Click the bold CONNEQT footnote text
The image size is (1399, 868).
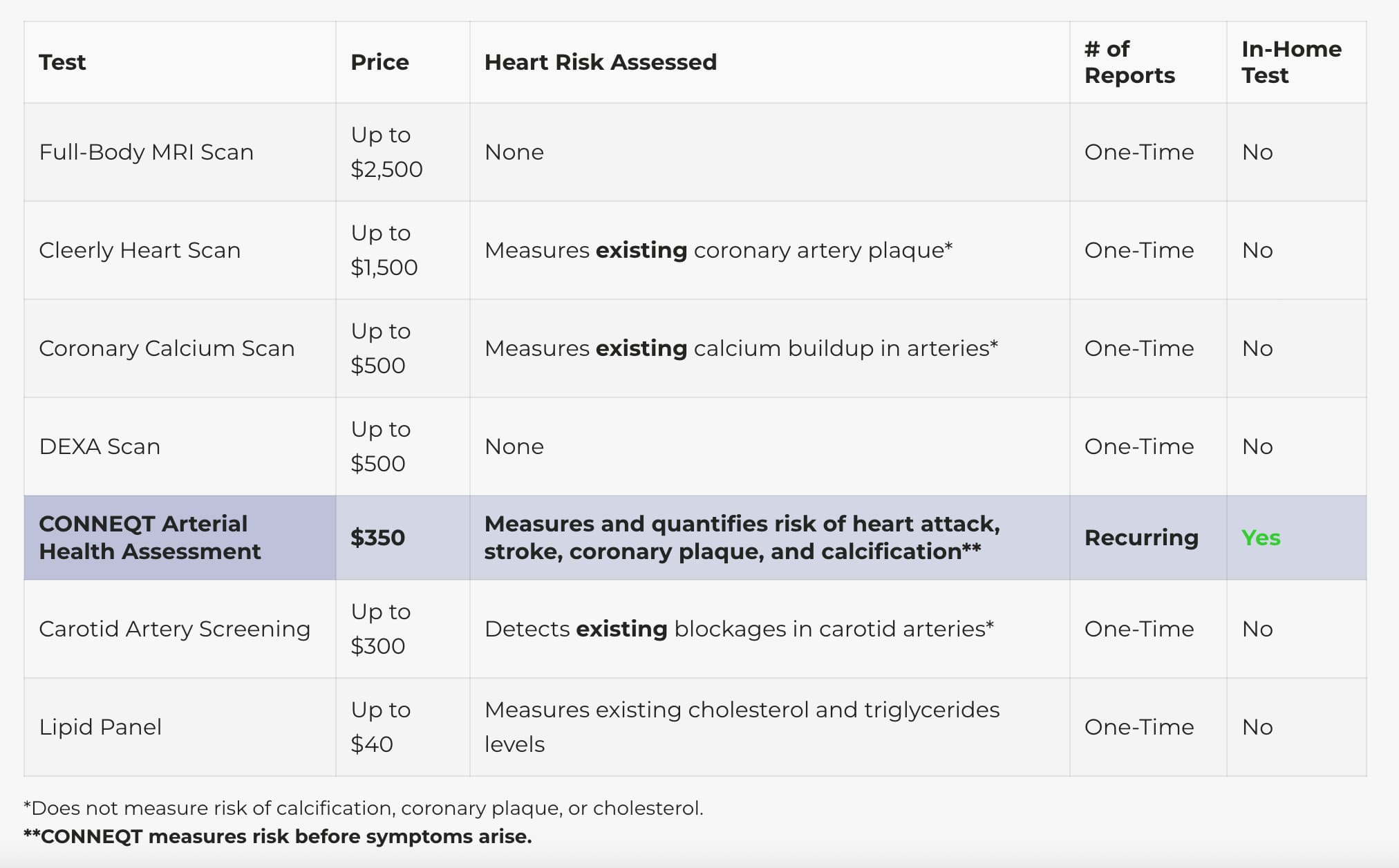pyautogui.click(x=278, y=836)
